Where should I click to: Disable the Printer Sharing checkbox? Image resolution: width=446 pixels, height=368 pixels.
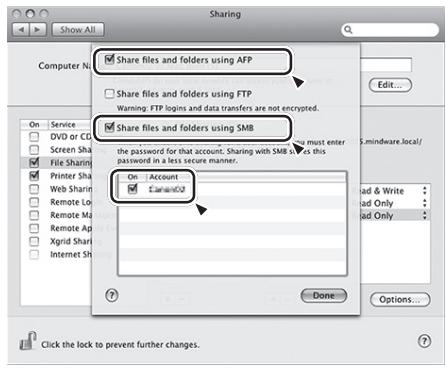point(34,175)
